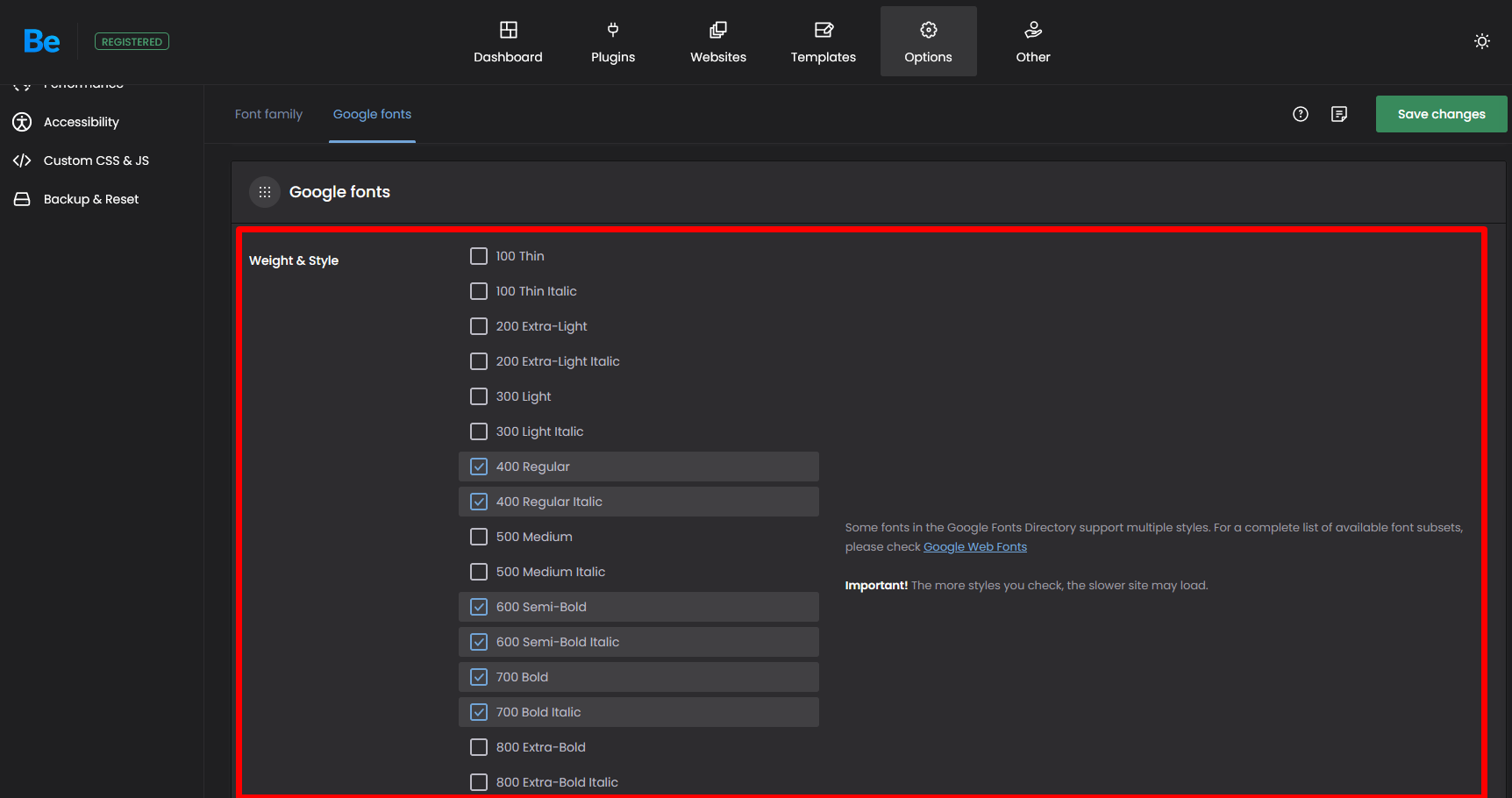
Task: Open Backup & Reset label in sidebar
Action: pos(91,199)
